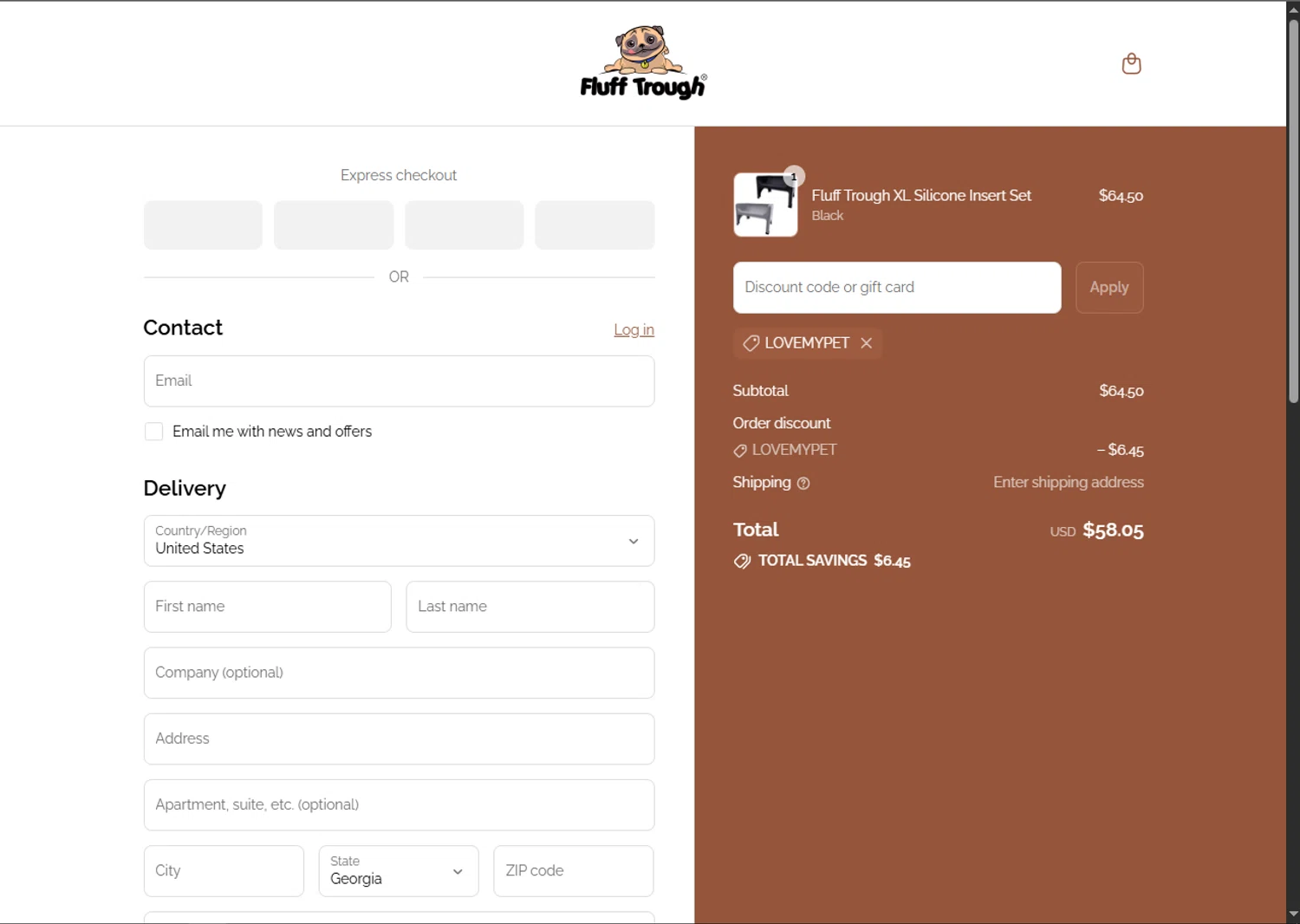Focus the Last name field
The width and height of the screenshot is (1300, 924).
[x=530, y=607]
